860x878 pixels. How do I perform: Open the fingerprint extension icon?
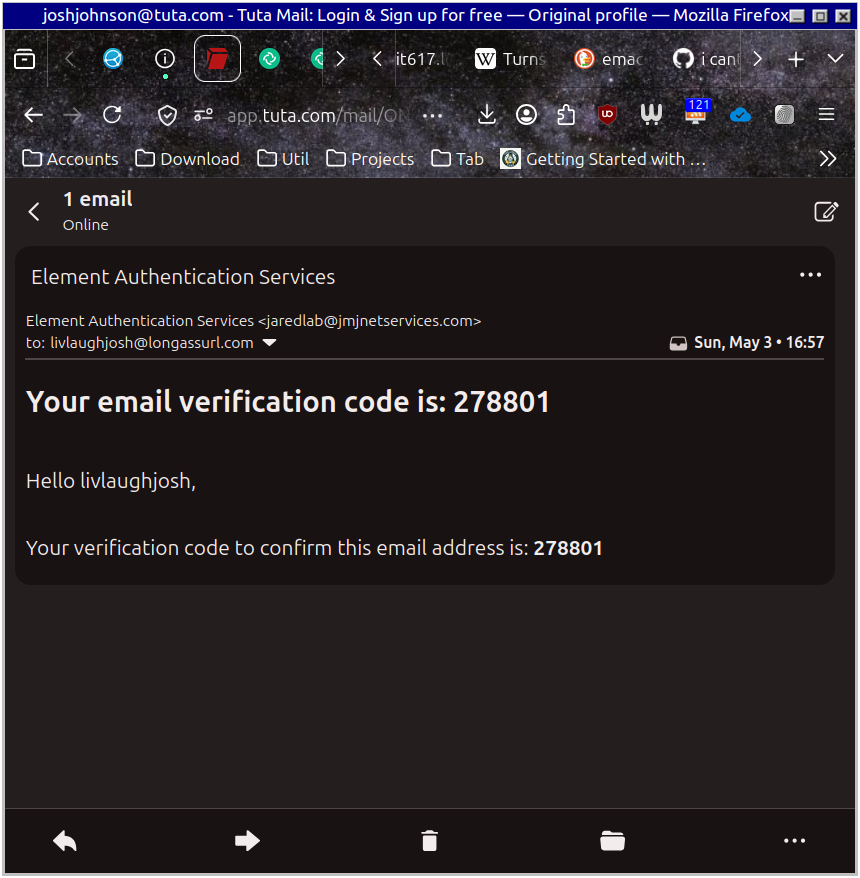pos(784,115)
